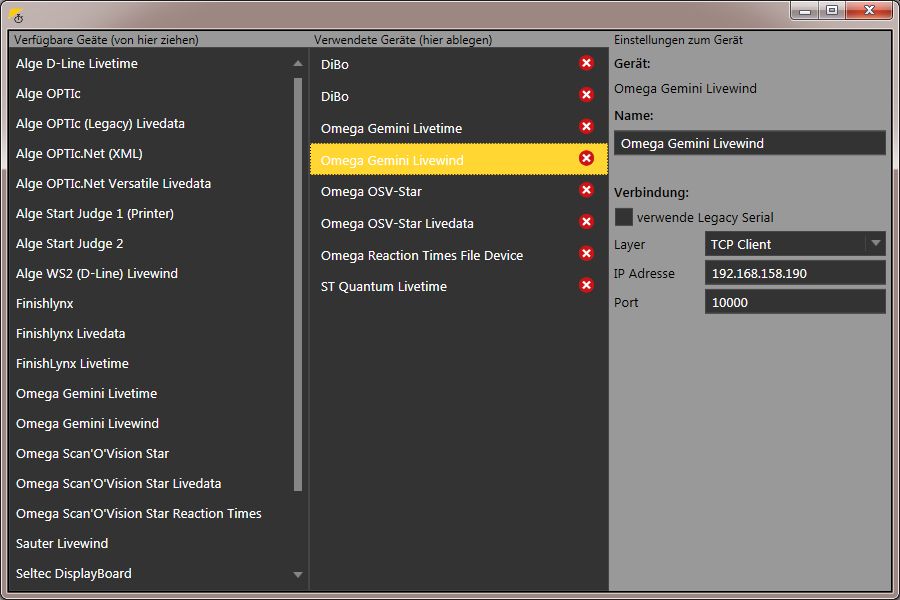Select Sauter Livewind device

[x=62, y=544]
